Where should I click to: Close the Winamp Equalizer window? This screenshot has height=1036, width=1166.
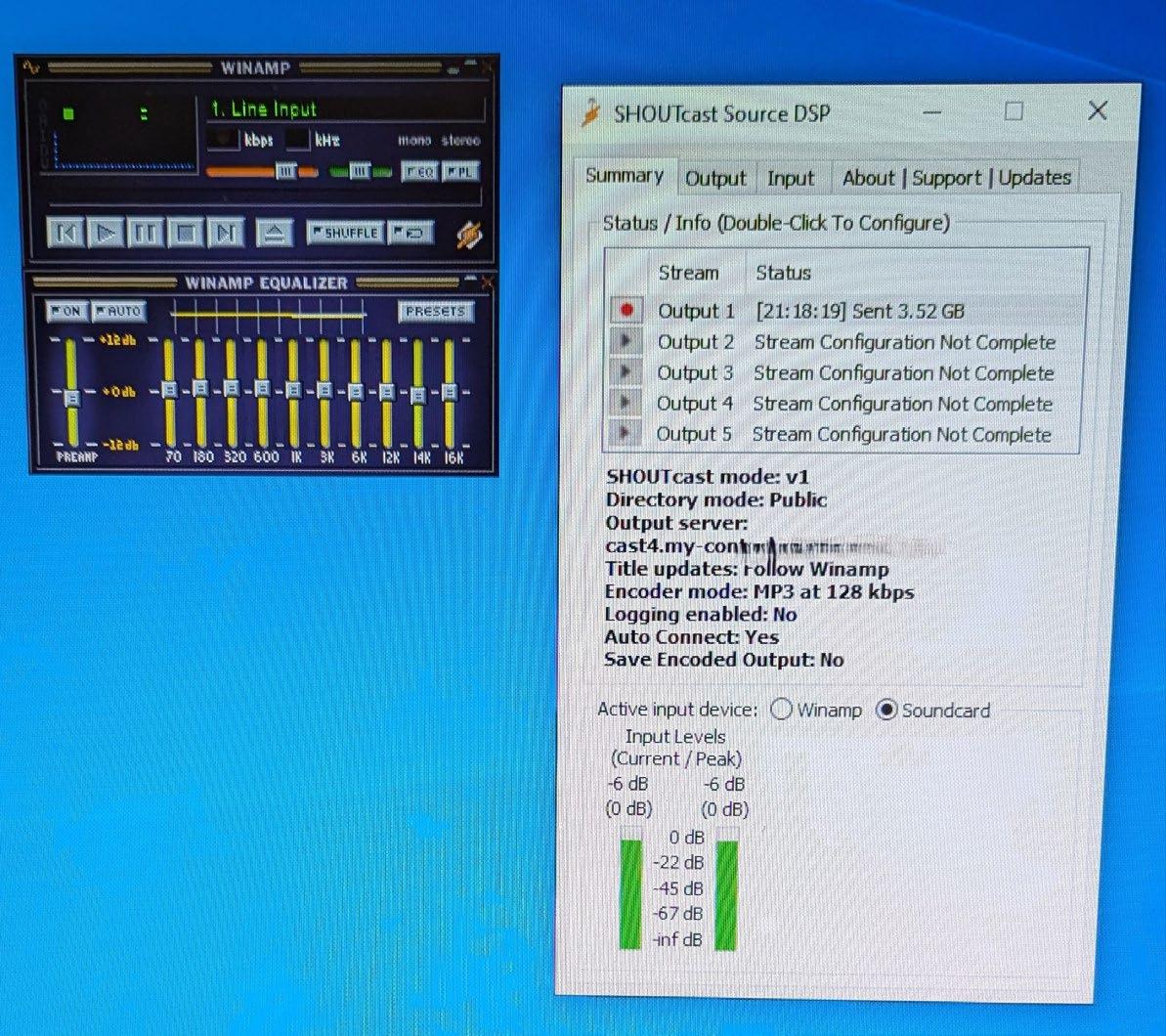[487, 281]
